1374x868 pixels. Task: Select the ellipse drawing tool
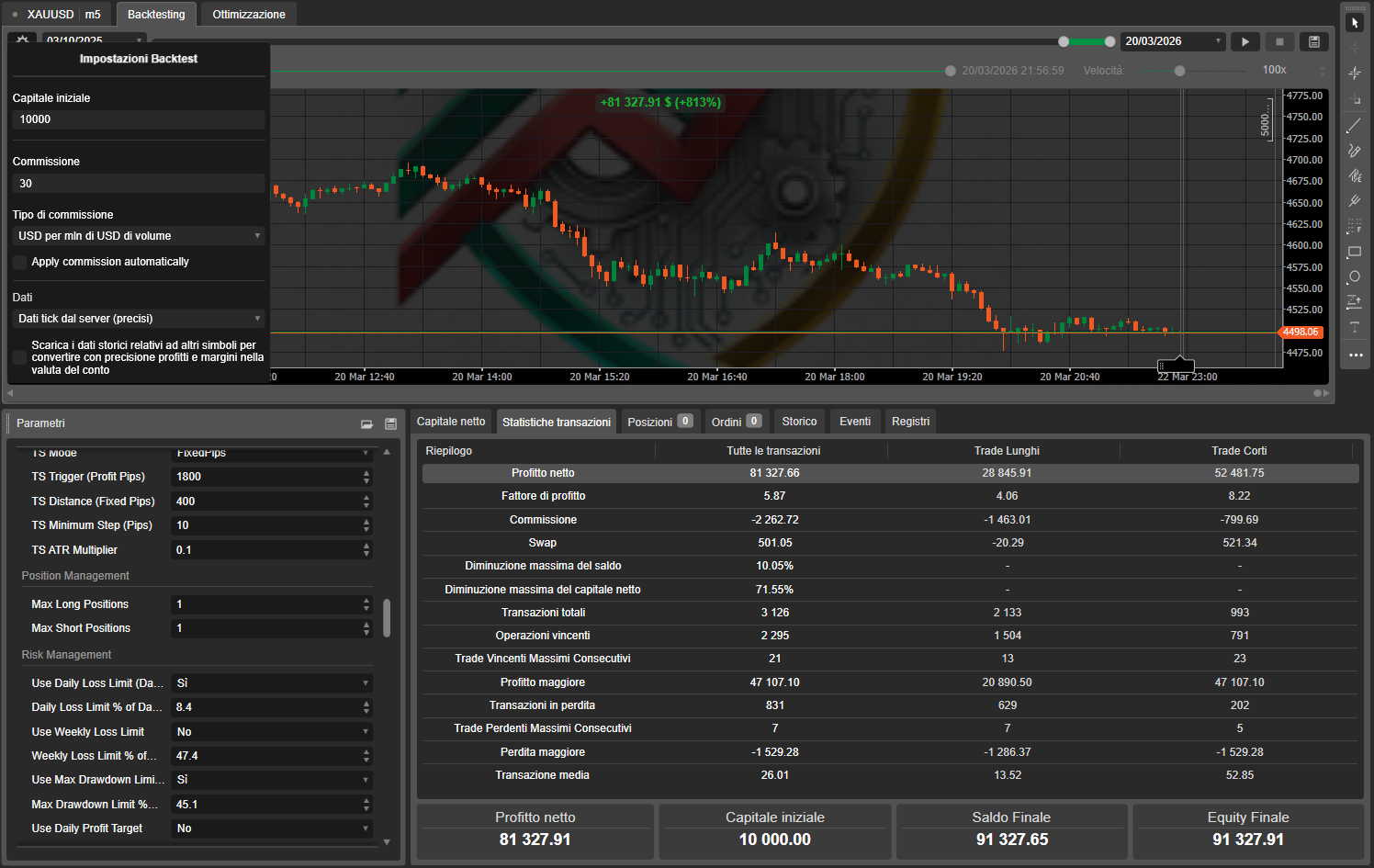[1355, 276]
